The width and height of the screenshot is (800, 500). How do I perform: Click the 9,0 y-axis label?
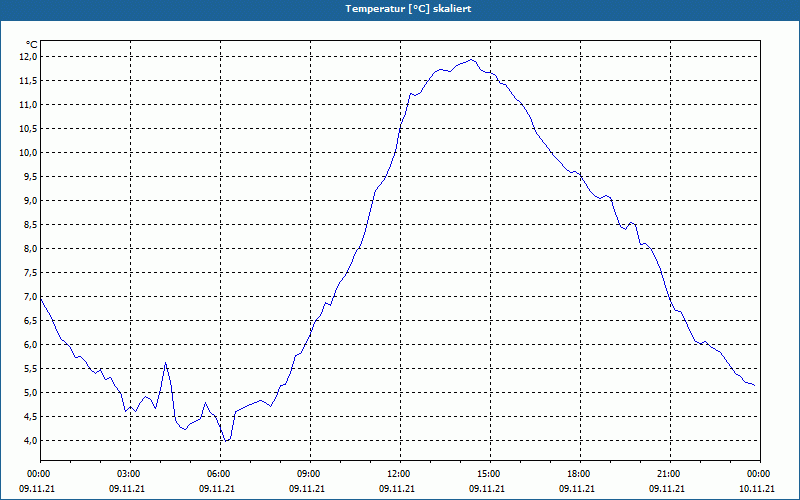pyautogui.click(x=31, y=201)
